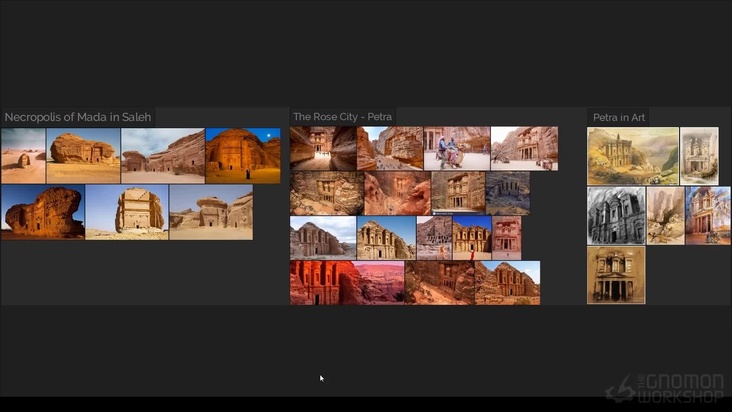
Task: Pick the pink-tinted Treasury narrow photo
Action: point(507,238)
